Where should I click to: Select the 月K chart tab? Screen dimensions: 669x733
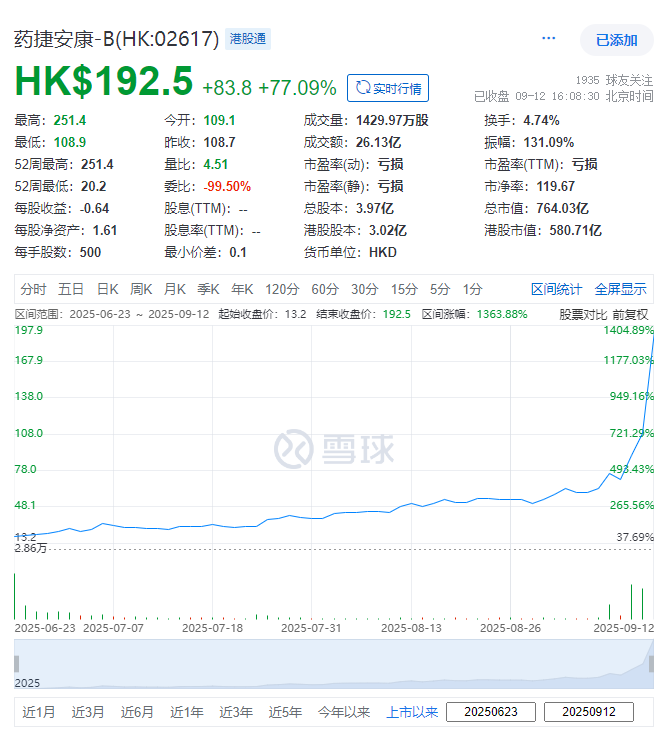pos(175,289)
